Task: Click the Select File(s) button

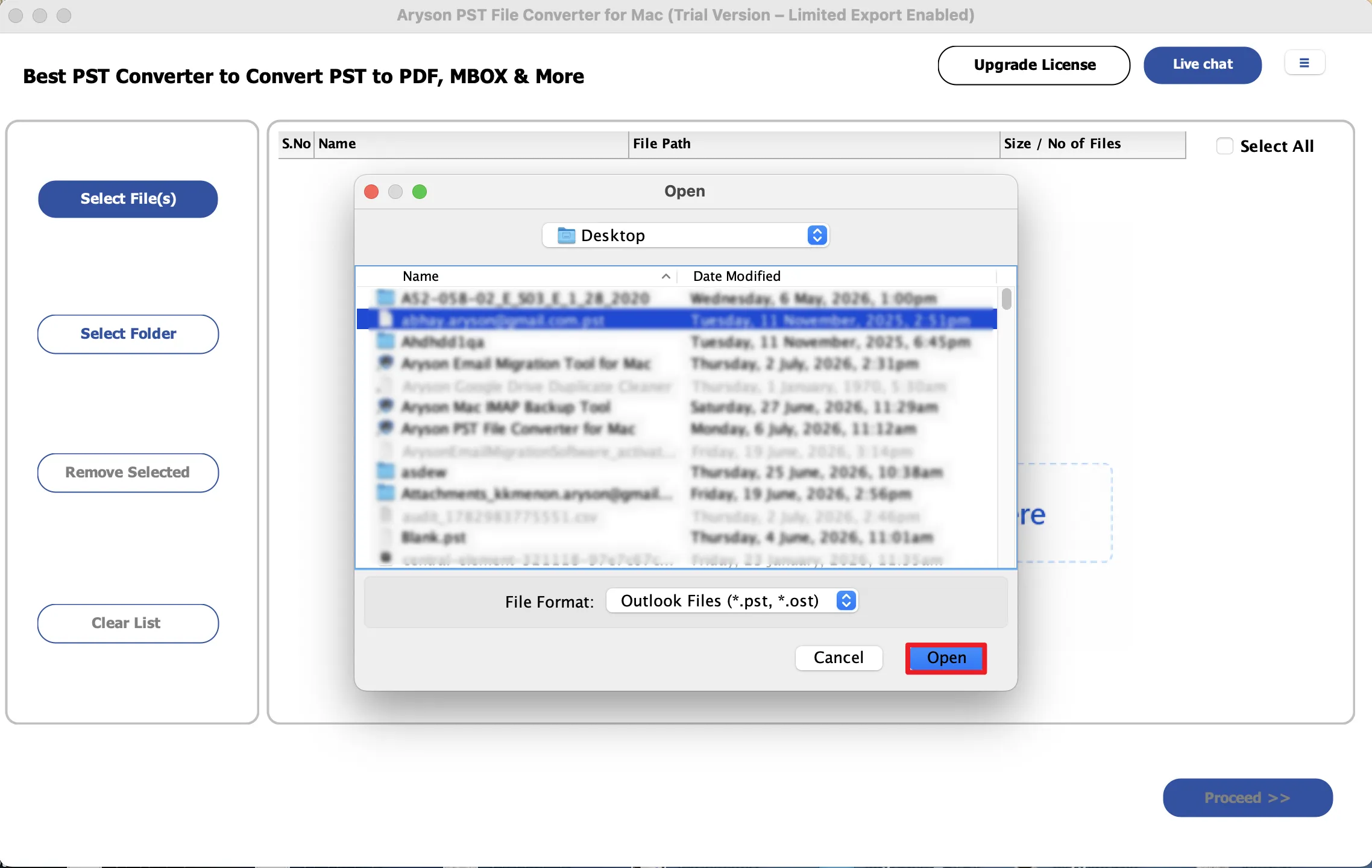Action: (128, 199)
